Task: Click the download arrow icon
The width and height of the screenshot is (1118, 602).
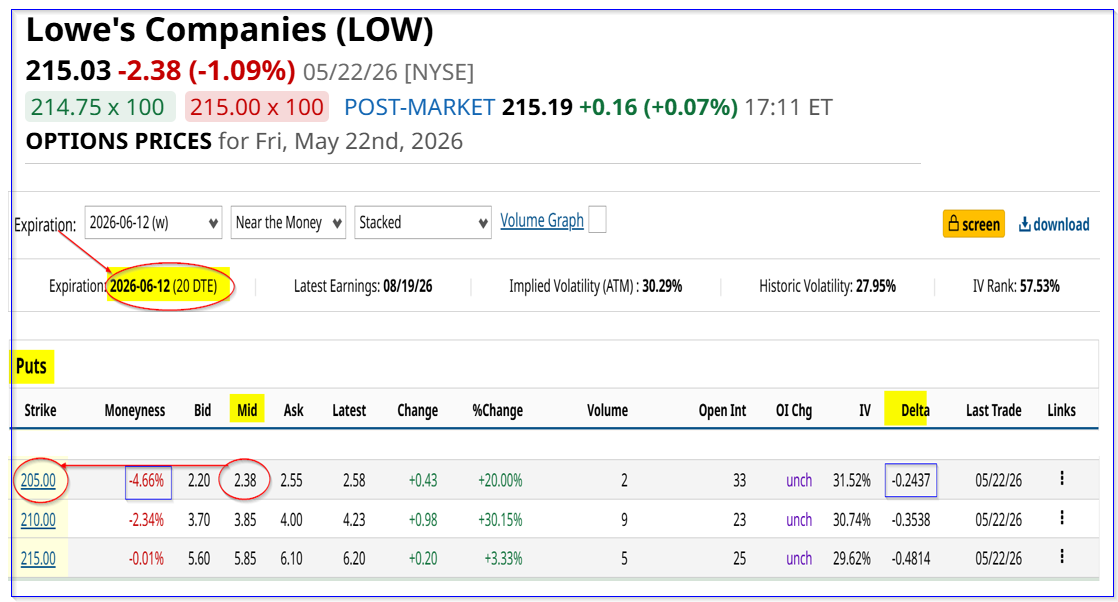Action: coord(1025,225)
